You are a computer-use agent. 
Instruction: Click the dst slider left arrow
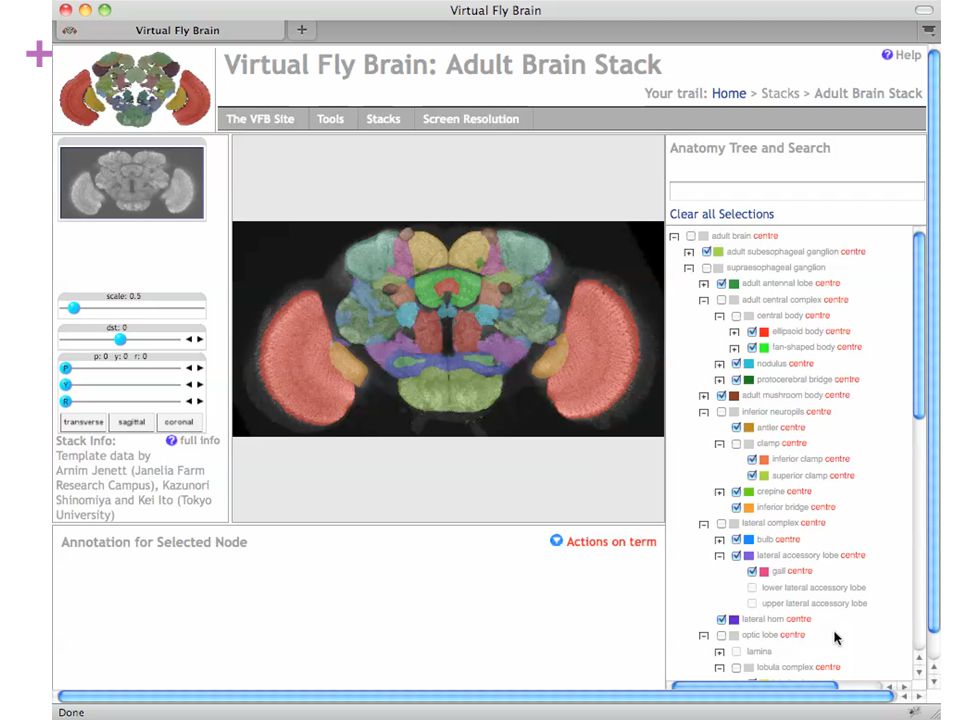(x=189, y=339)
